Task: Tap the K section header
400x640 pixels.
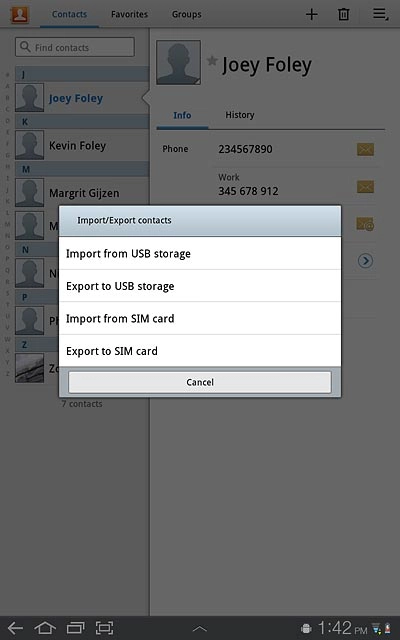Action: 82,122
